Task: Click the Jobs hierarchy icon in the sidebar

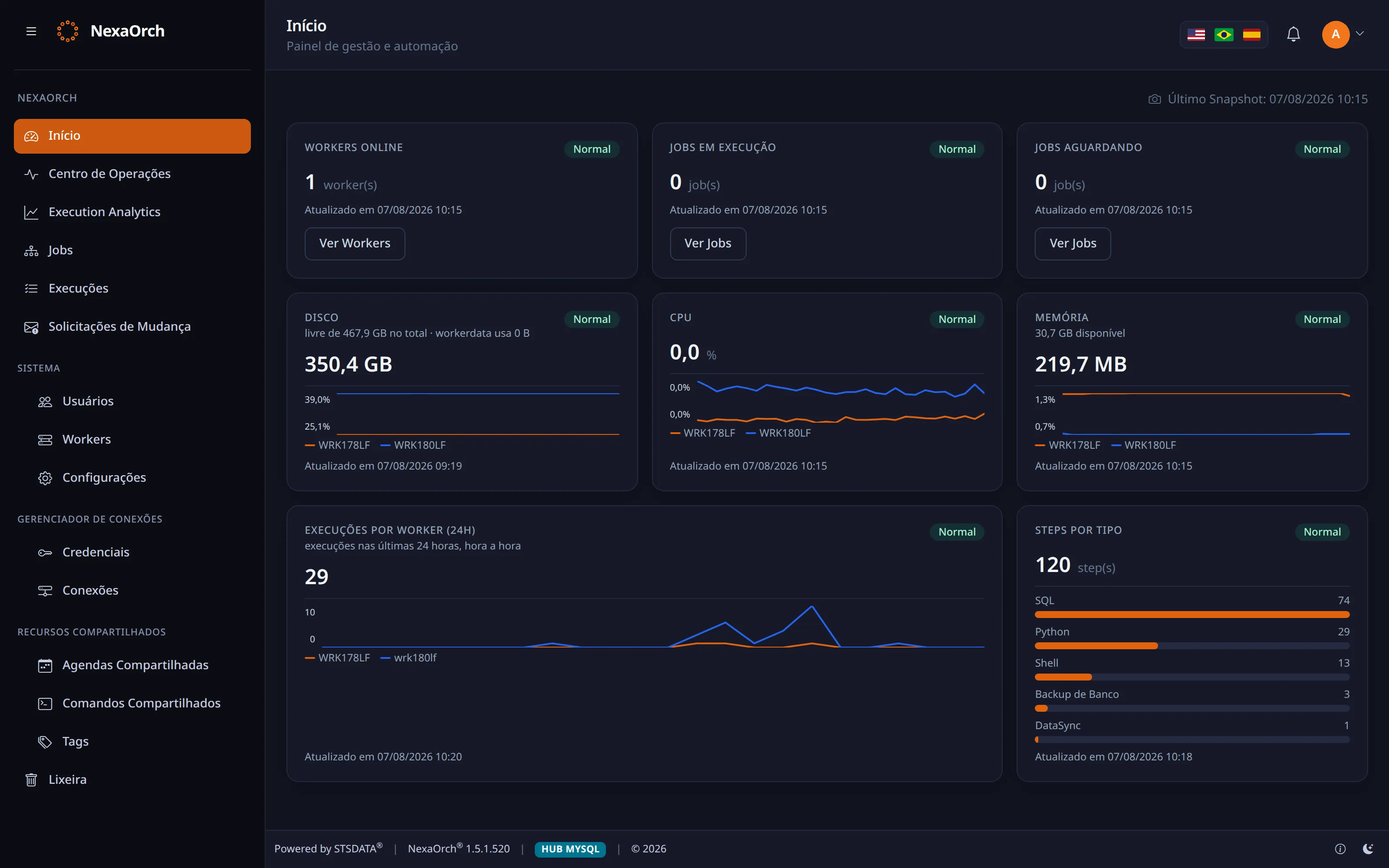Action: click(x=31, y=251)
